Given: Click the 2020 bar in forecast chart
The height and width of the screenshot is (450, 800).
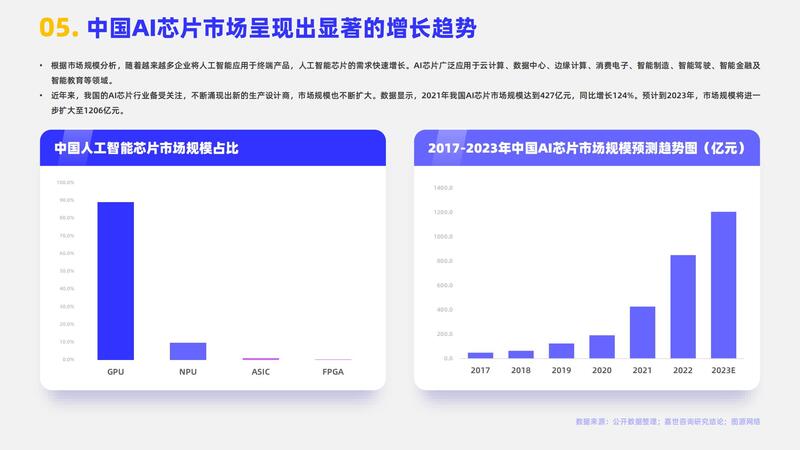Looking at the screenshot, I should click(x=602, y=346).
